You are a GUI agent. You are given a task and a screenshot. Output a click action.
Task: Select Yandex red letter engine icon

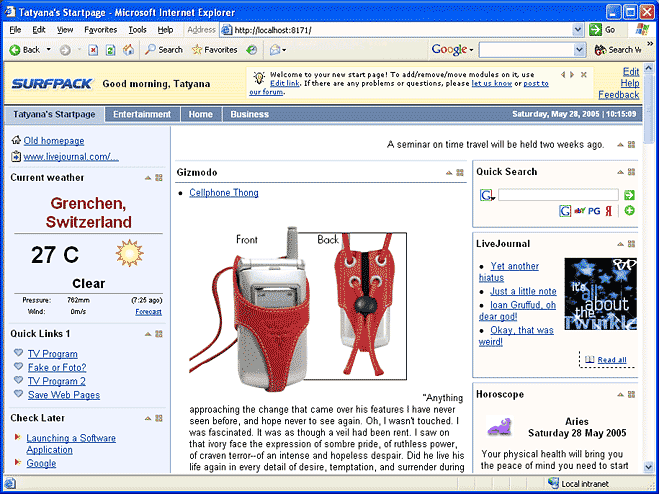click(609, 211)
